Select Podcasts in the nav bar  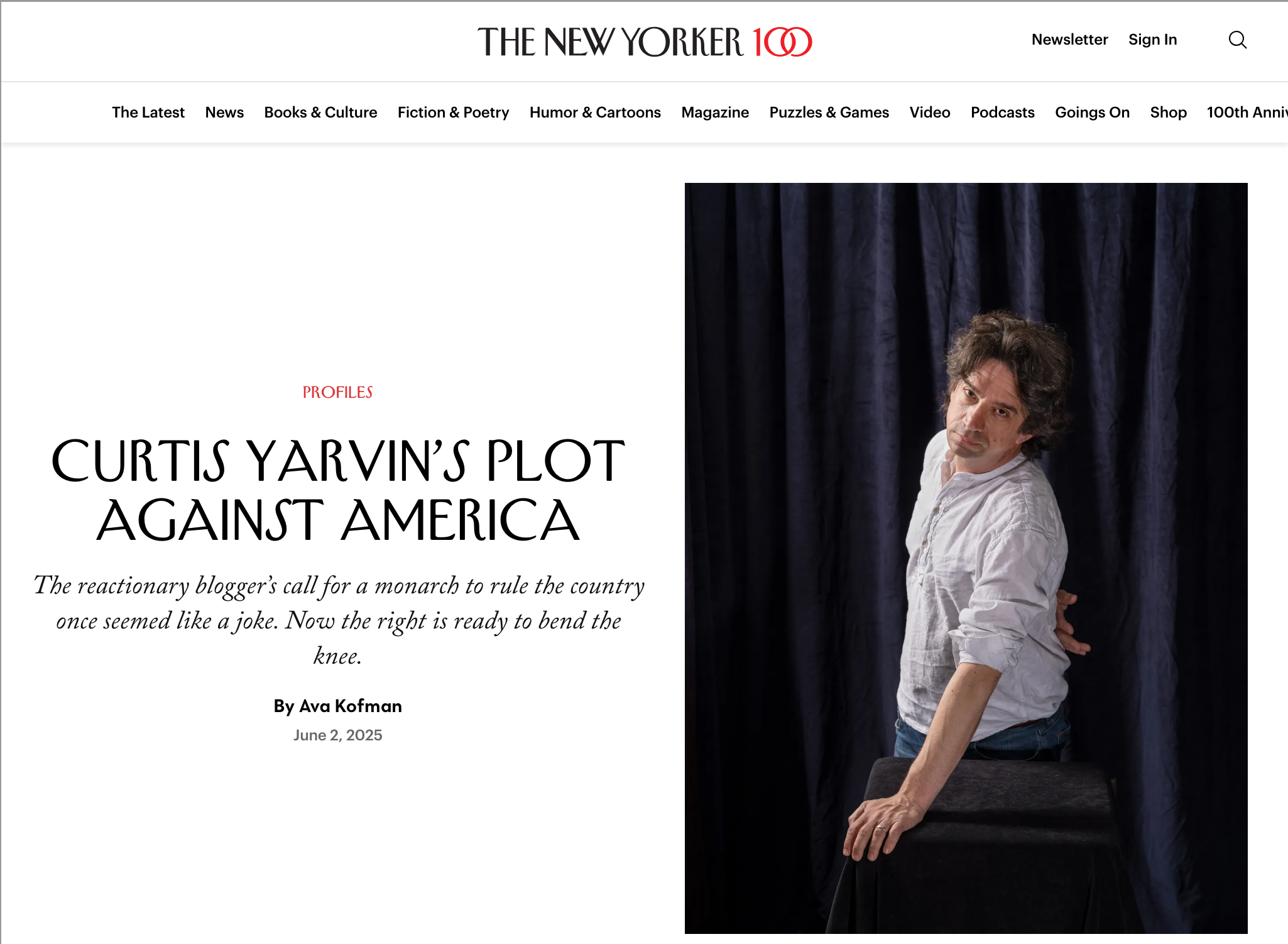pyautogui.click(x=1002, y=113)
